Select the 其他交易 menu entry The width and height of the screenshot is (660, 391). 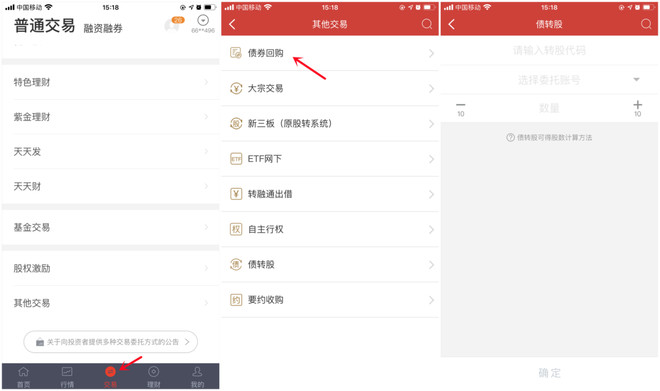click(x=110, y=303)
